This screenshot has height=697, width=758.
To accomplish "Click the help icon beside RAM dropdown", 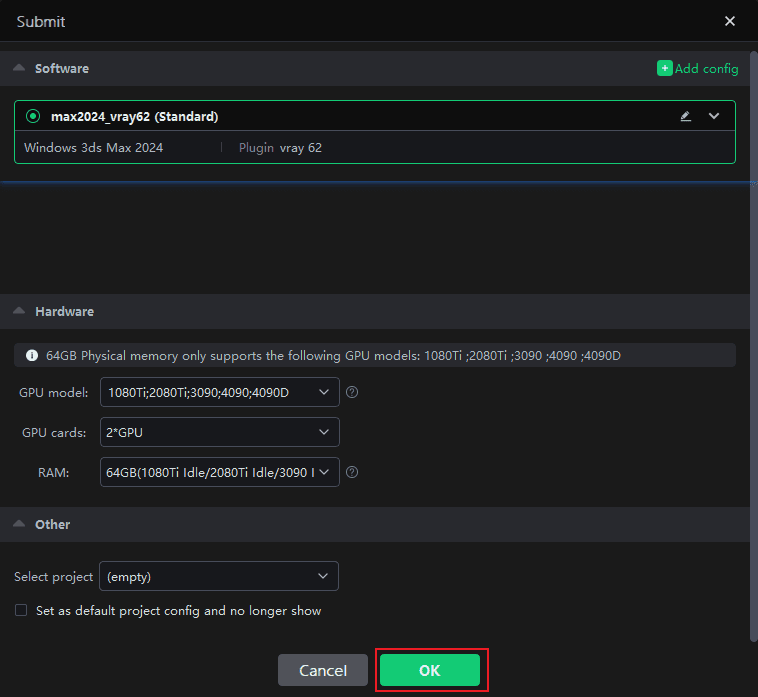I will pyautogui.click(x=352, y=472).
